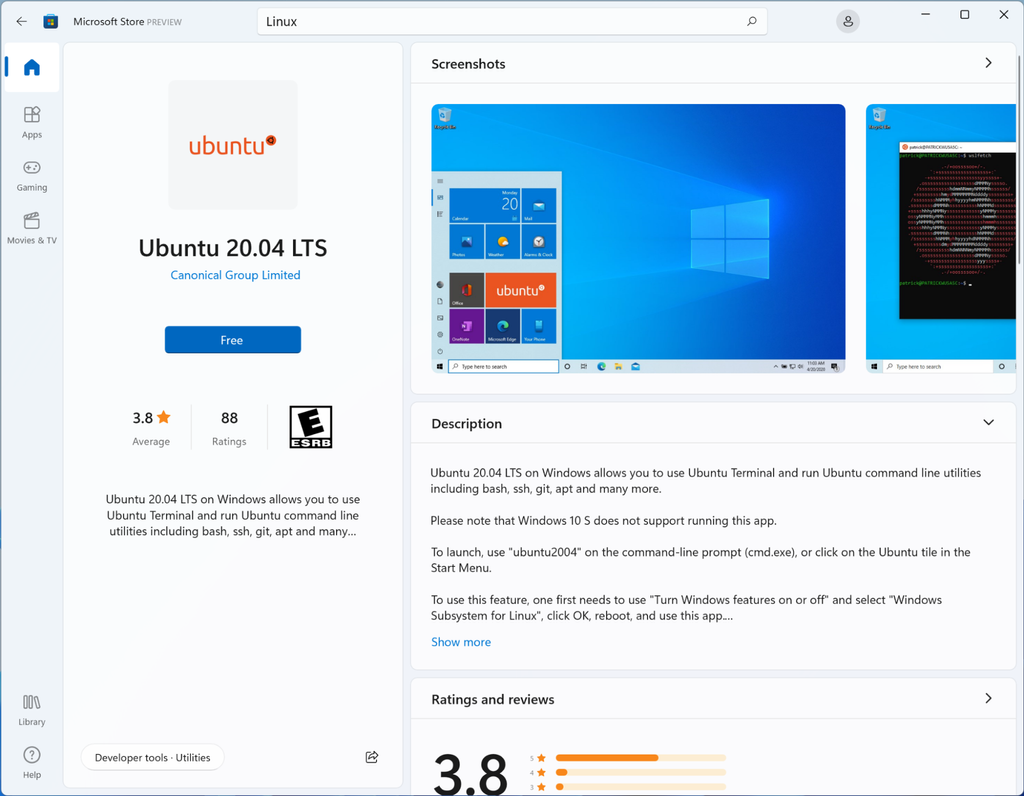Click the Microsoft Store logo in the title bar
The image size is (1024, 796).
point(50,21)
